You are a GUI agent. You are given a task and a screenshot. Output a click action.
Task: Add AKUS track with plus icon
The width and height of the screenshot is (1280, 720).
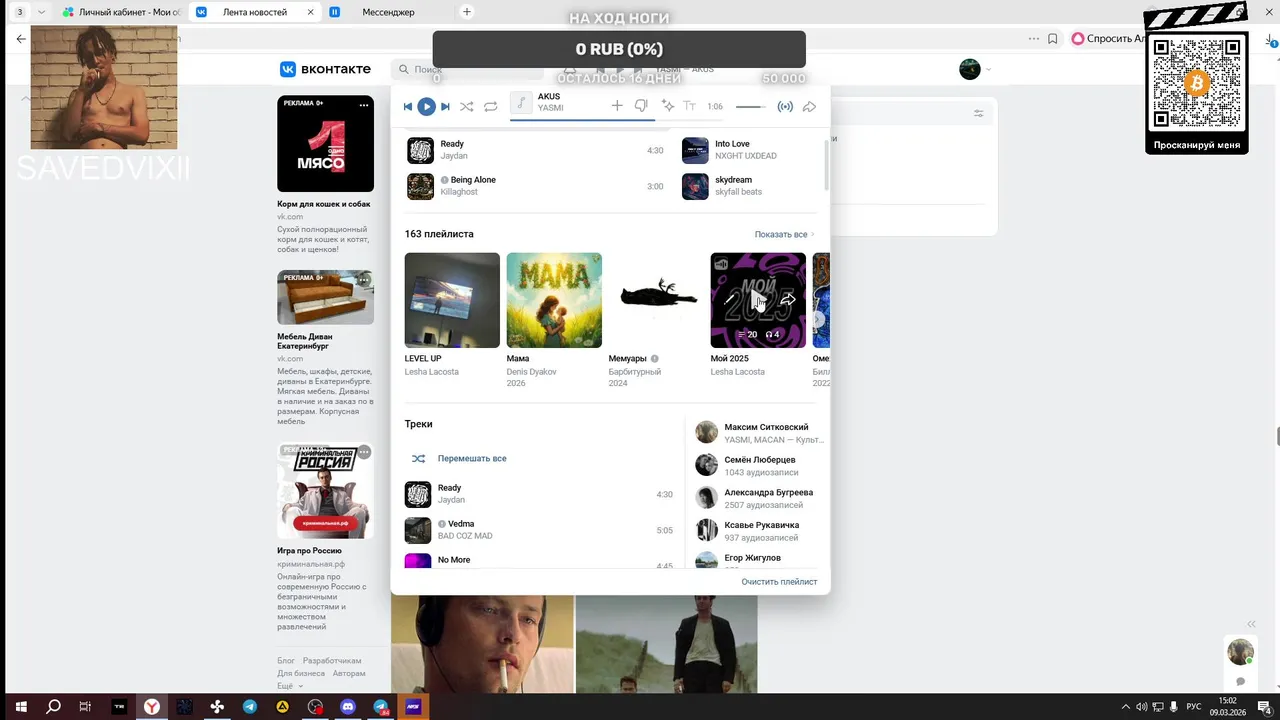617,106
